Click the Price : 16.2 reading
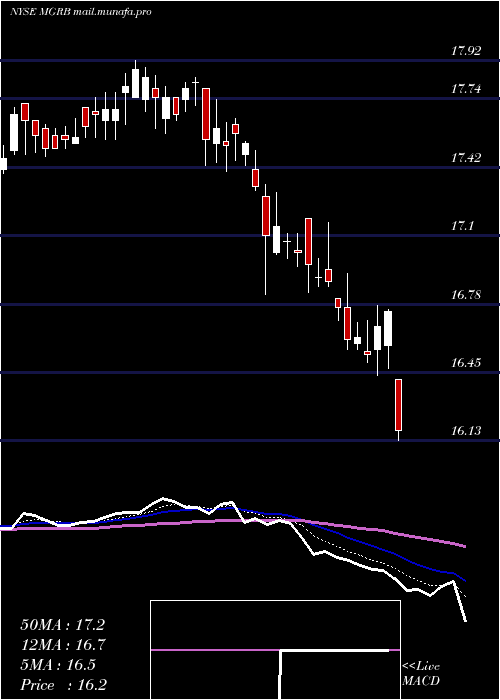 pyautogui.click(x=63, y=685)
